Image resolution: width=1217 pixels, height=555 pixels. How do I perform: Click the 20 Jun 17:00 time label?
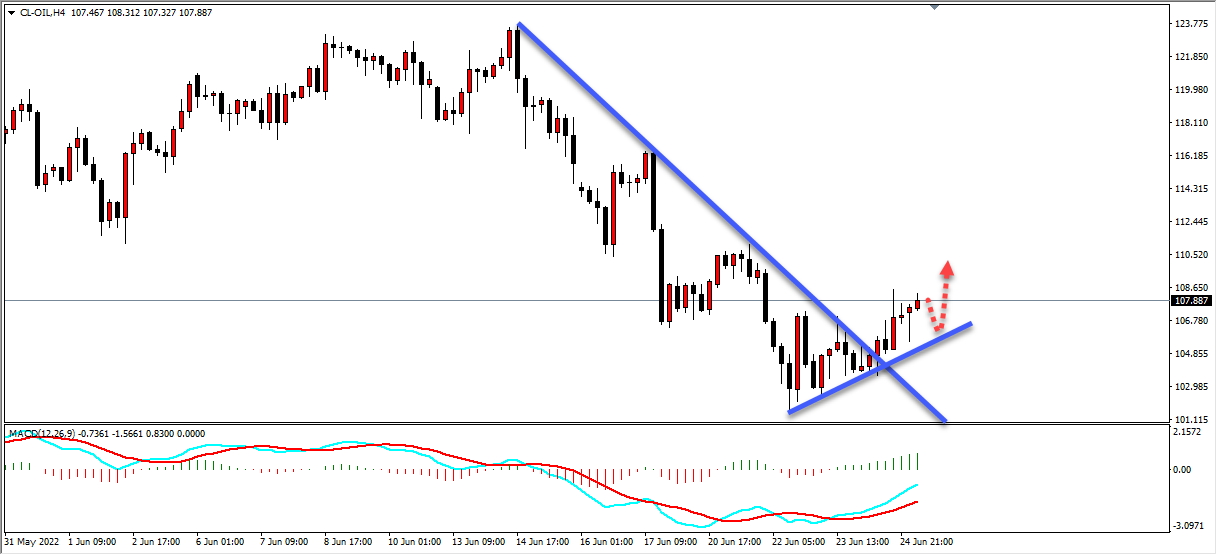coord(733,542)
